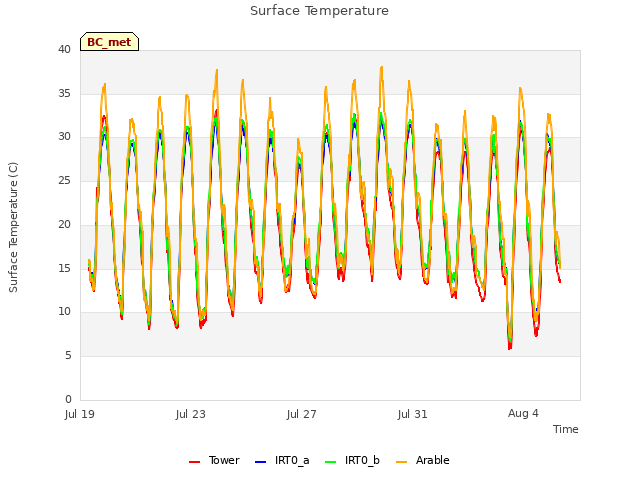This screenshot has height=480, width=640.
Task: Toggle the IRT0_b legend entry
Action: (352, 460)
